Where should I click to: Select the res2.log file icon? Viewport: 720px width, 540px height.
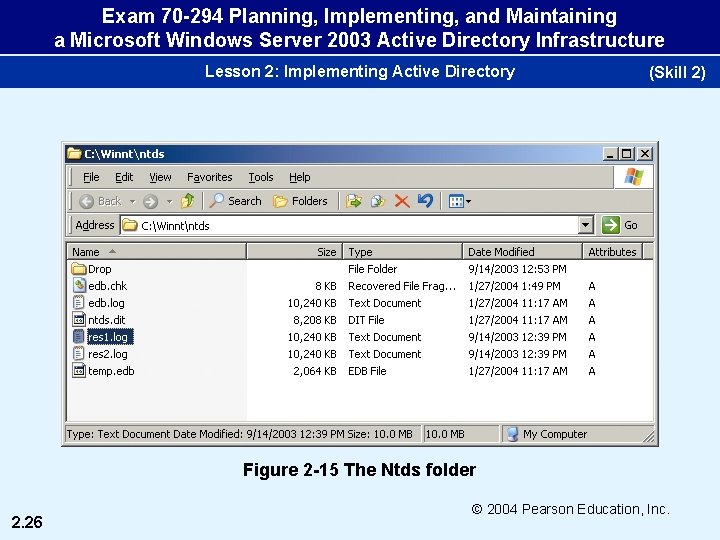[x=79, y=354]
